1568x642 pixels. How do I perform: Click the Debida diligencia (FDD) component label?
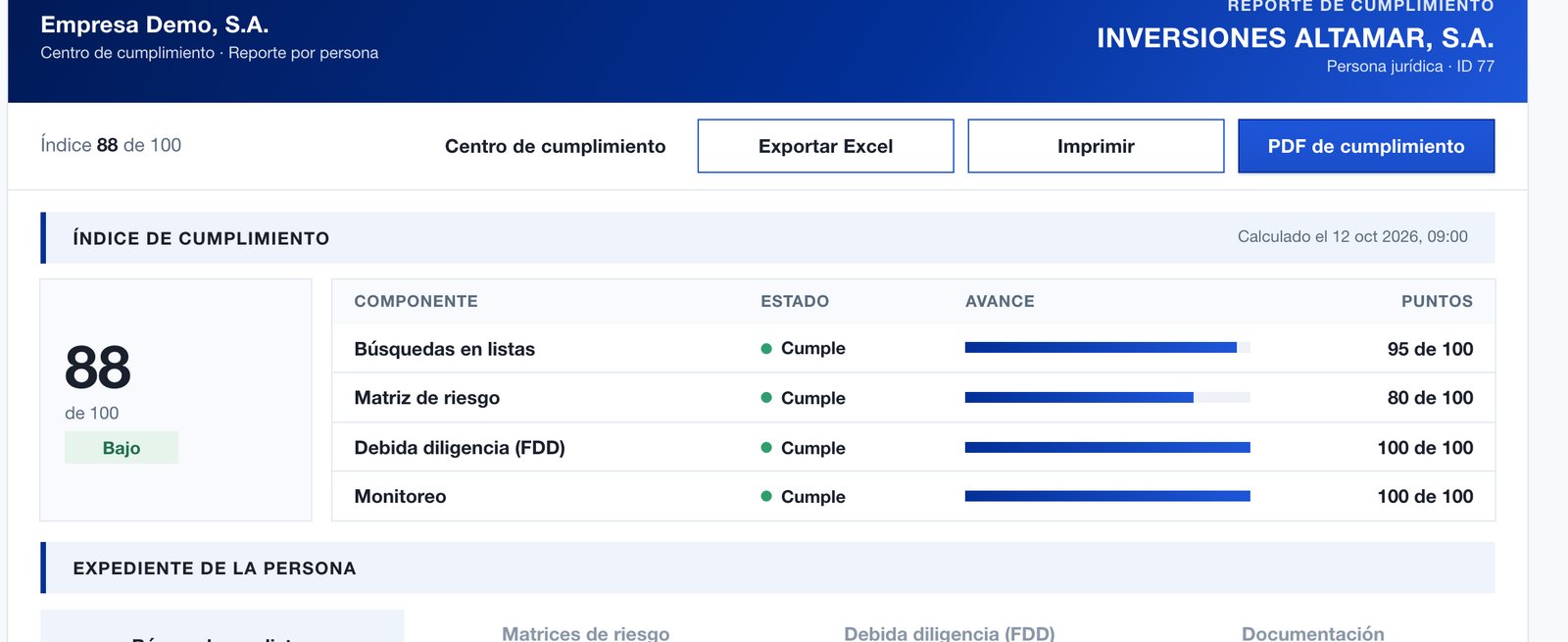pyautogui.click(x=460, y=448)
